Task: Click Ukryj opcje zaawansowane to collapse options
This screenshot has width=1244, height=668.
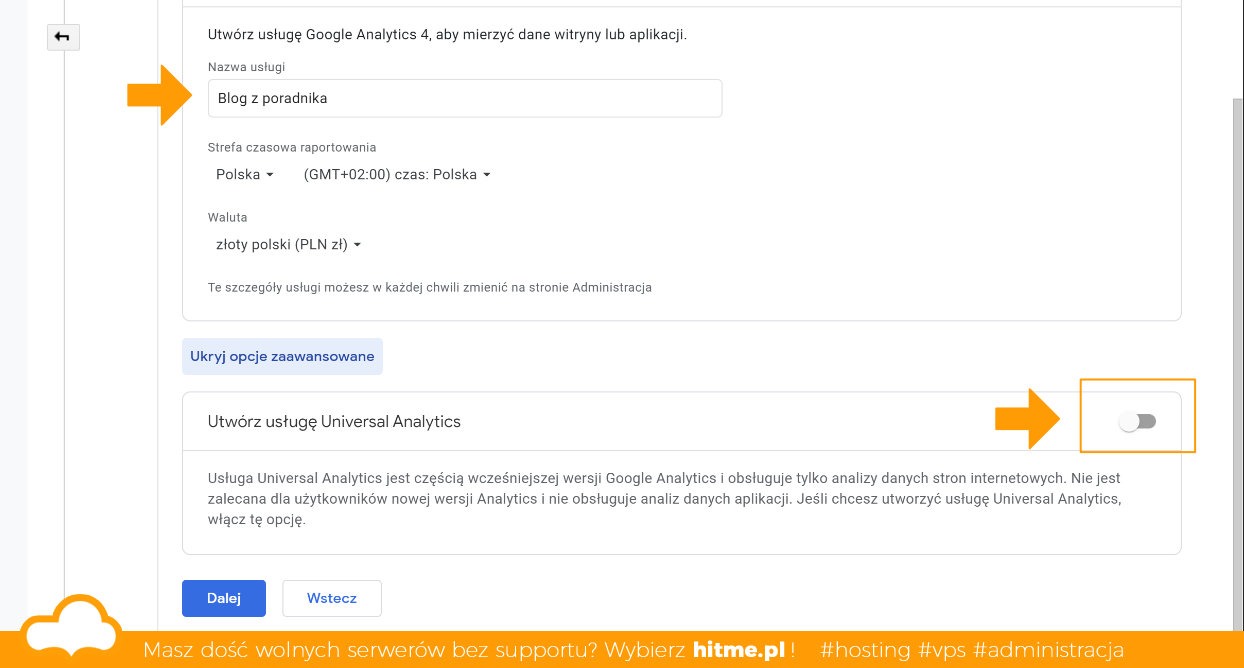Action: tap(282, 356)
